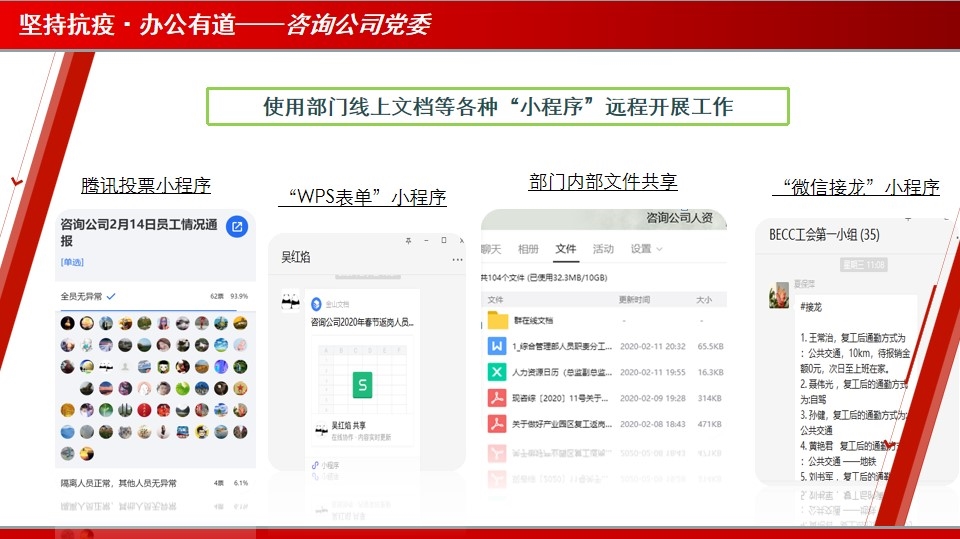
Task: Switch to the 相册 tab
Action: [528, 249]
